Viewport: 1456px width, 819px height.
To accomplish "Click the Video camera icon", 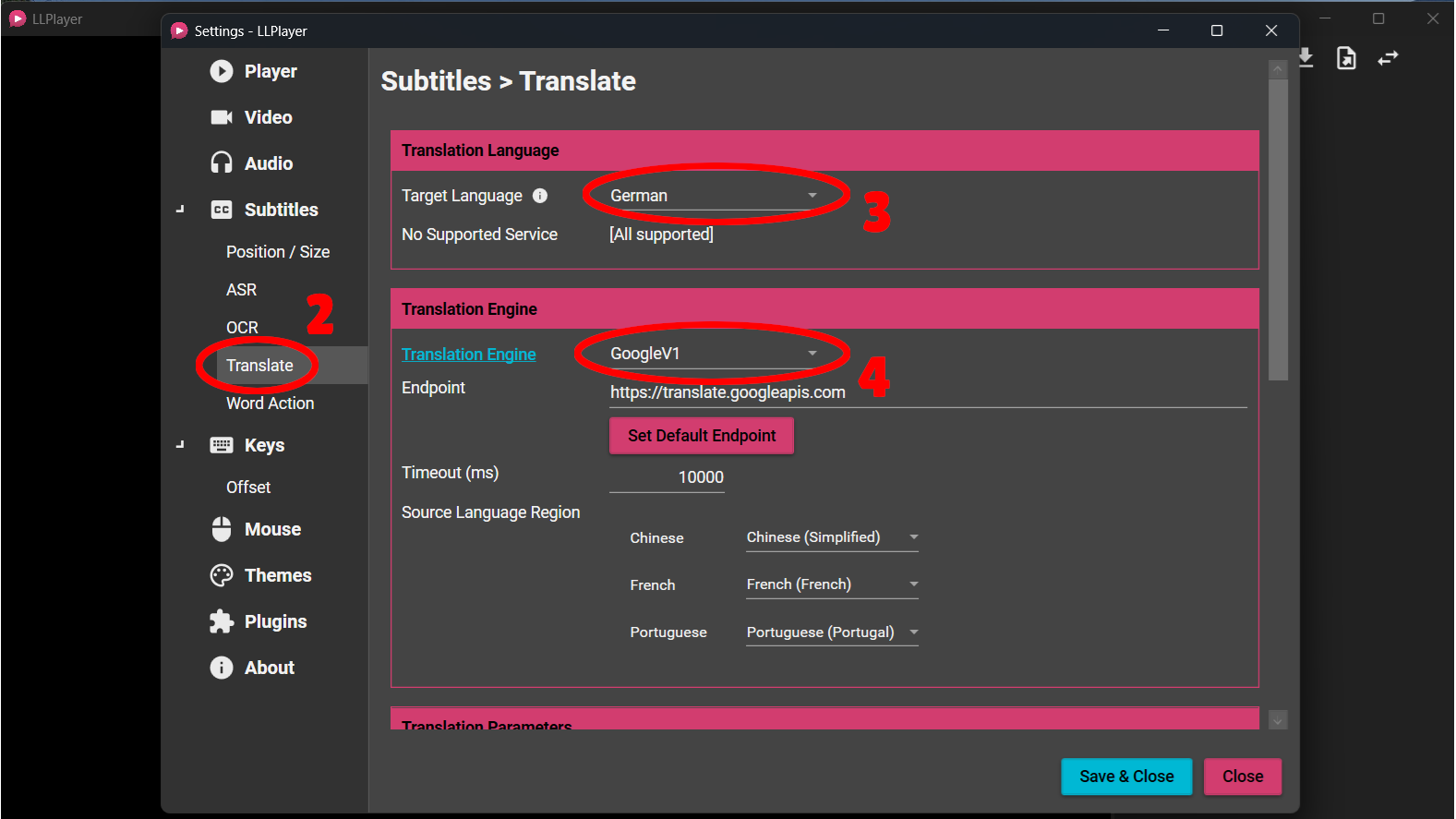I will [x=222, y=117].
